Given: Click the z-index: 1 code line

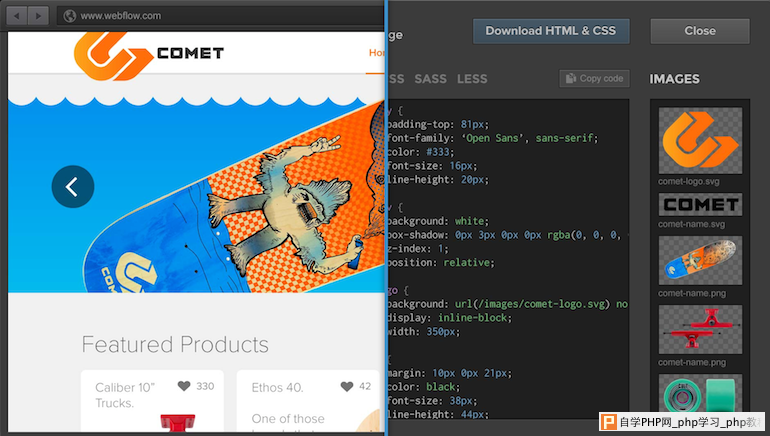Looking at the screenshot, I should [418, 249].
